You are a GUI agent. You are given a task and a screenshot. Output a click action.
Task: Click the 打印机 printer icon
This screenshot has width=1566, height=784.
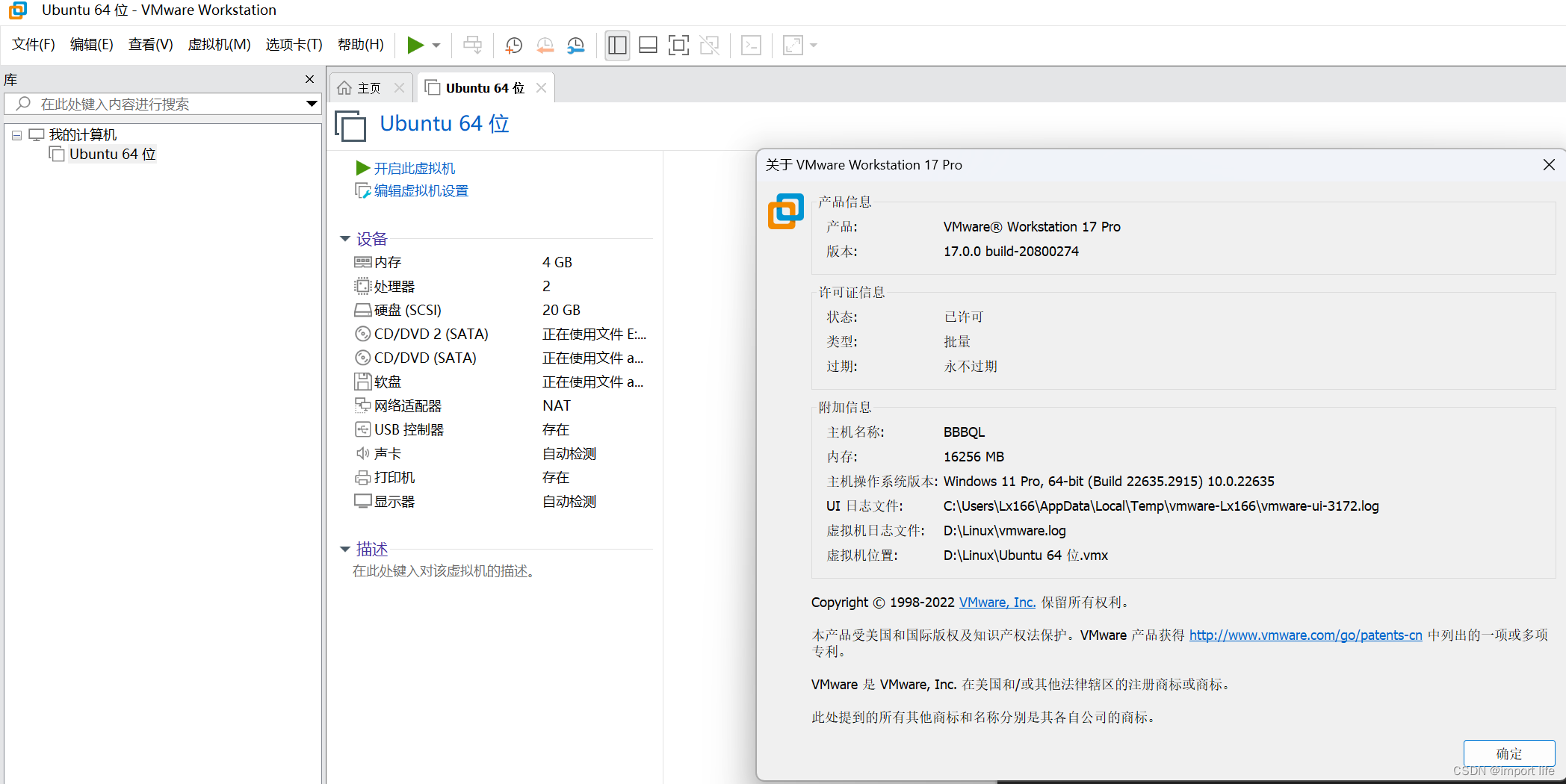point(363,477)
